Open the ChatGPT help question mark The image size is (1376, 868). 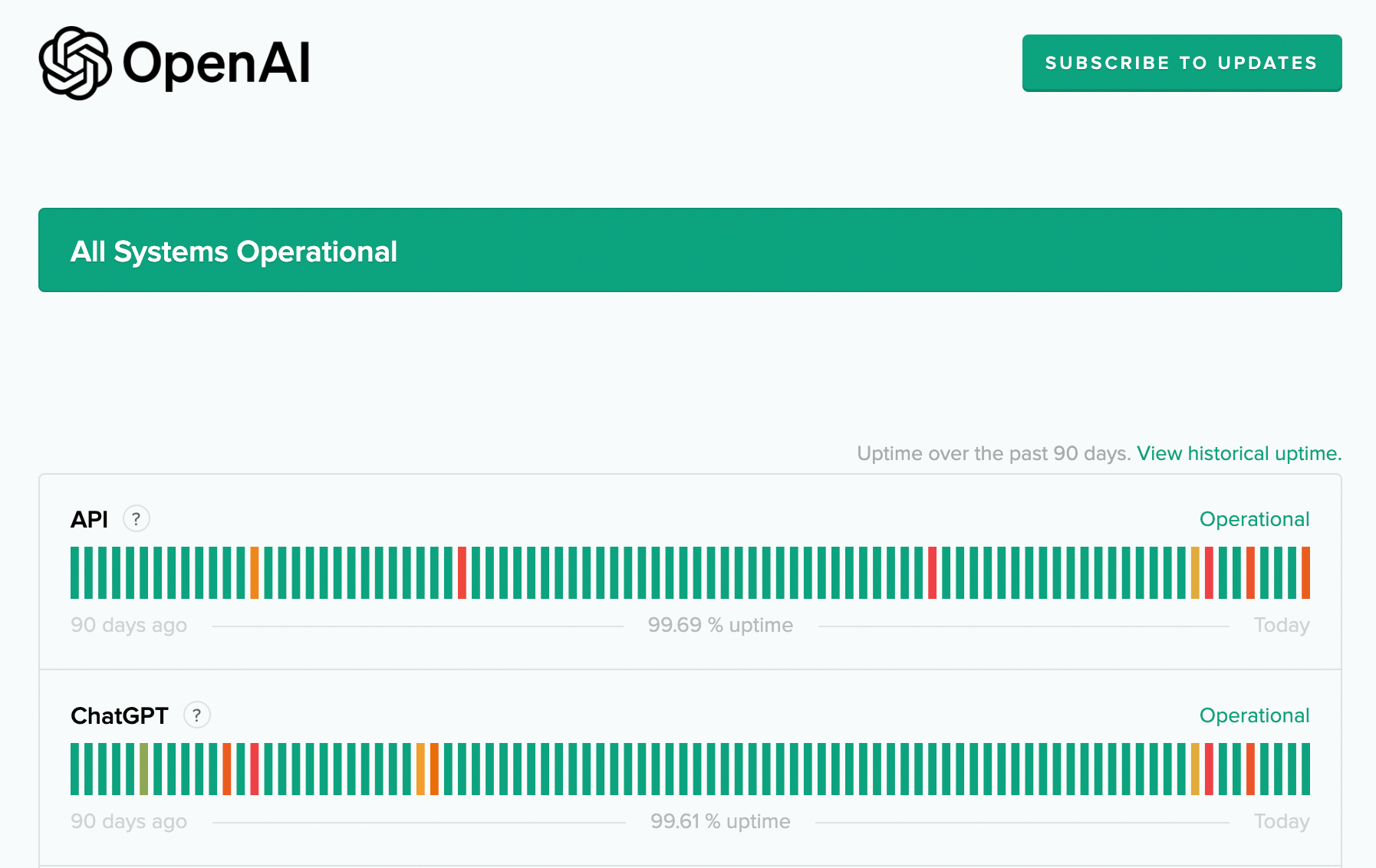pos(197,715)
